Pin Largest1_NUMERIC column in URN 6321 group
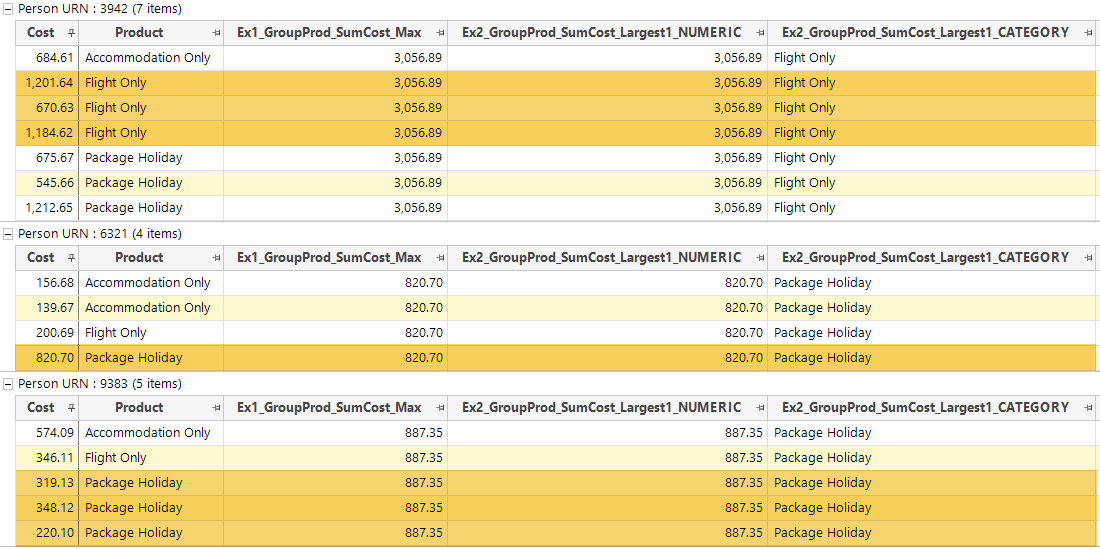1100x549 pixels. click(x=760, y=258)
